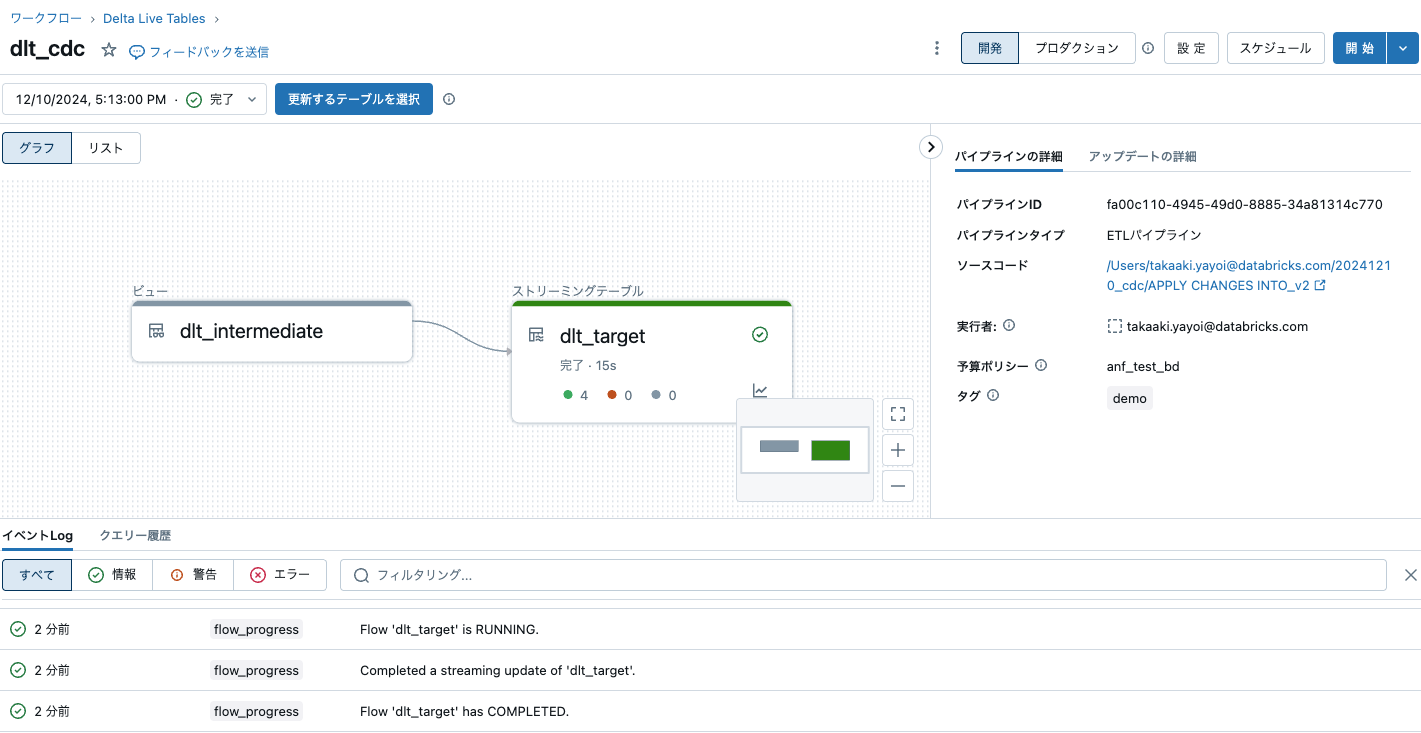Screen dimensions: 1421x733
Task: Select クエリー履歴 tab
Action: click(x=135, y=536)
